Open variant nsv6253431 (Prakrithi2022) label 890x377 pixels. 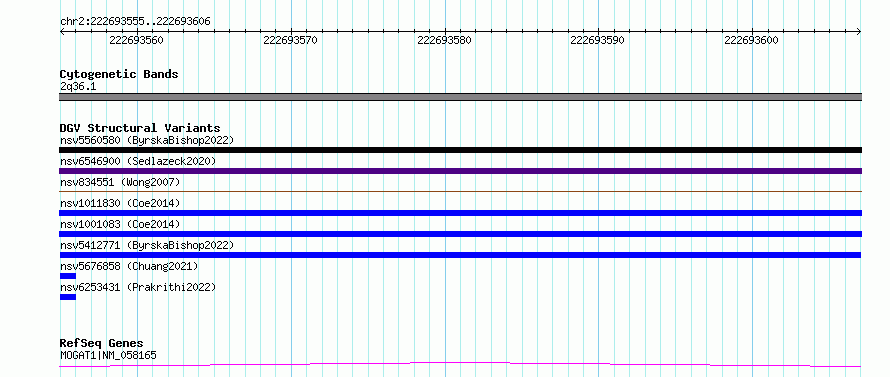pos(138,287)
